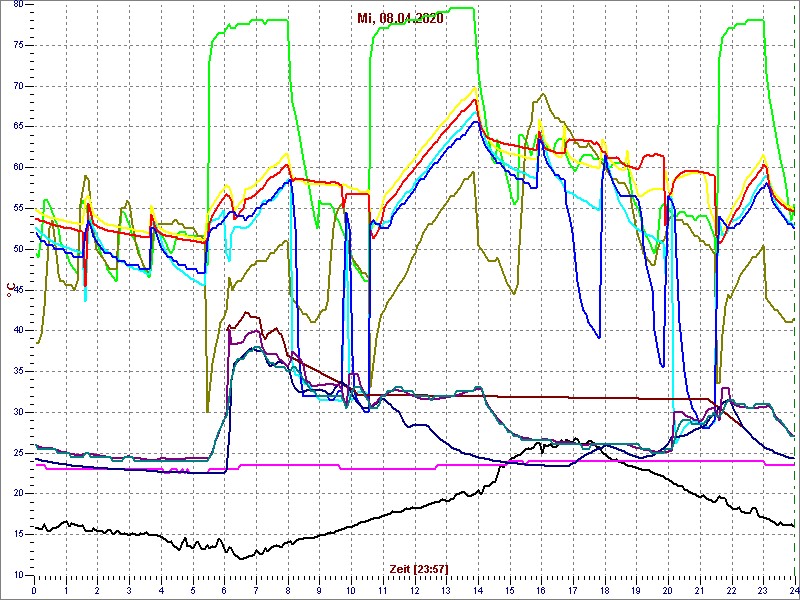
Task: Select the 50 label on the temperature axis
Action: click(x=17, y=249)
